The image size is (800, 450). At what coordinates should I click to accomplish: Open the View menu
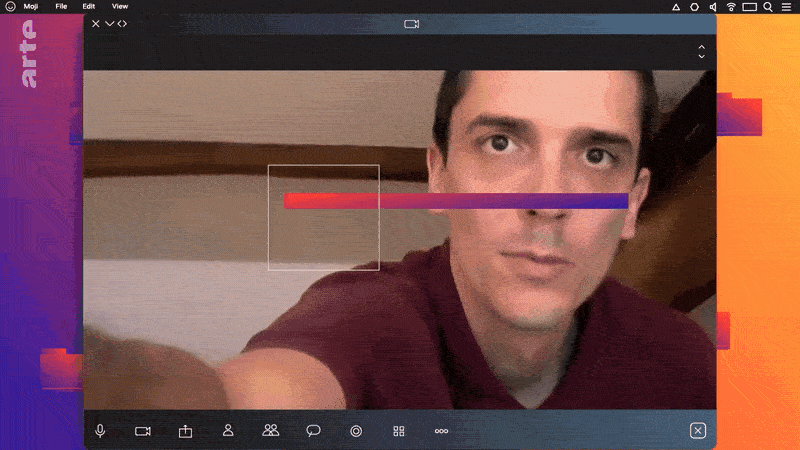[x=120, y=7]
